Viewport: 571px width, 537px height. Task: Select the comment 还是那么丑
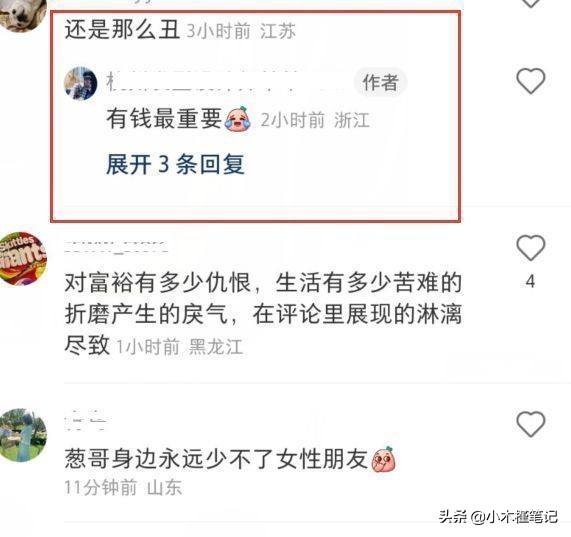(122, 30)
